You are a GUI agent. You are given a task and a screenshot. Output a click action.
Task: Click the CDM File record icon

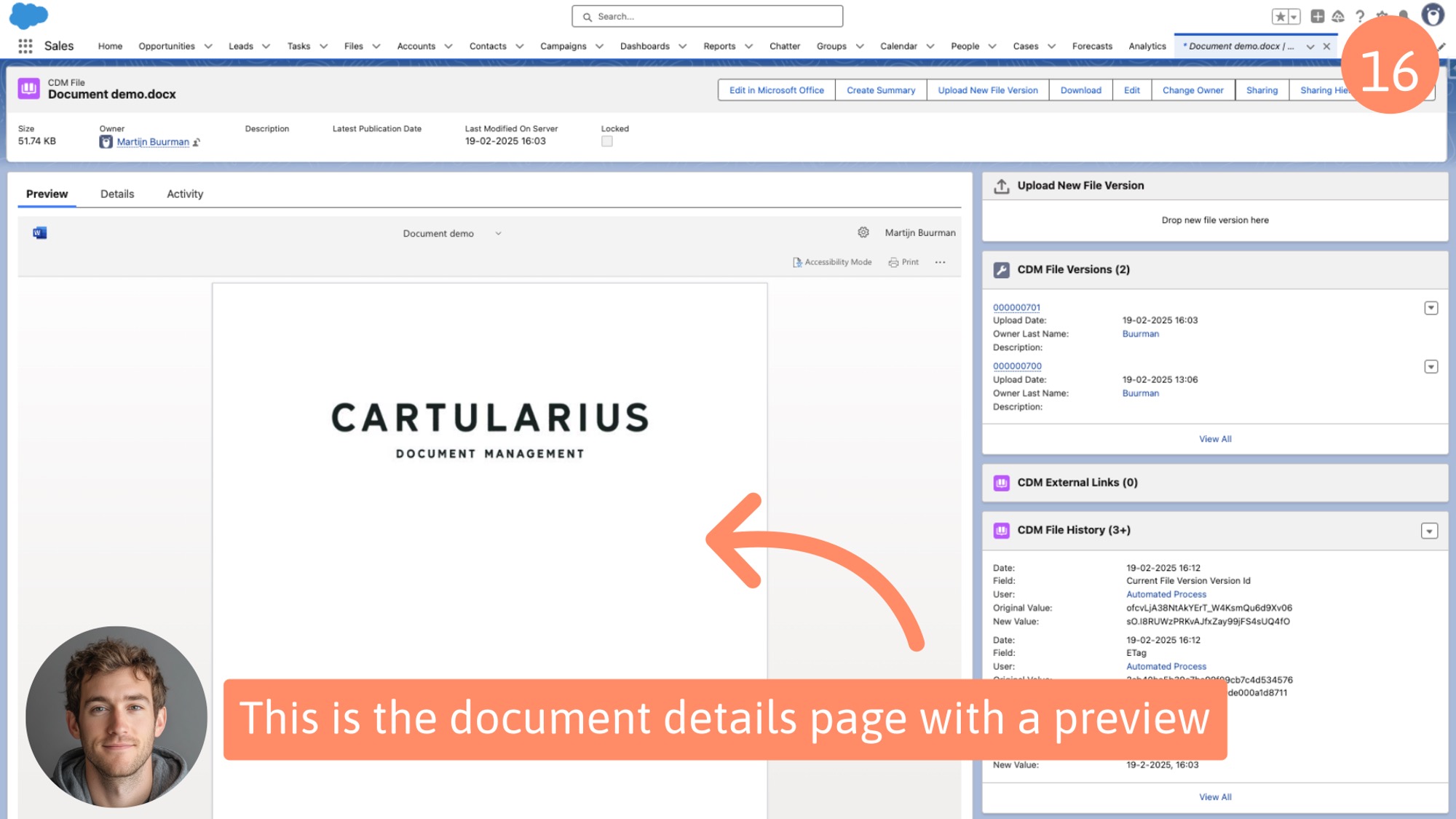point(29,88)
